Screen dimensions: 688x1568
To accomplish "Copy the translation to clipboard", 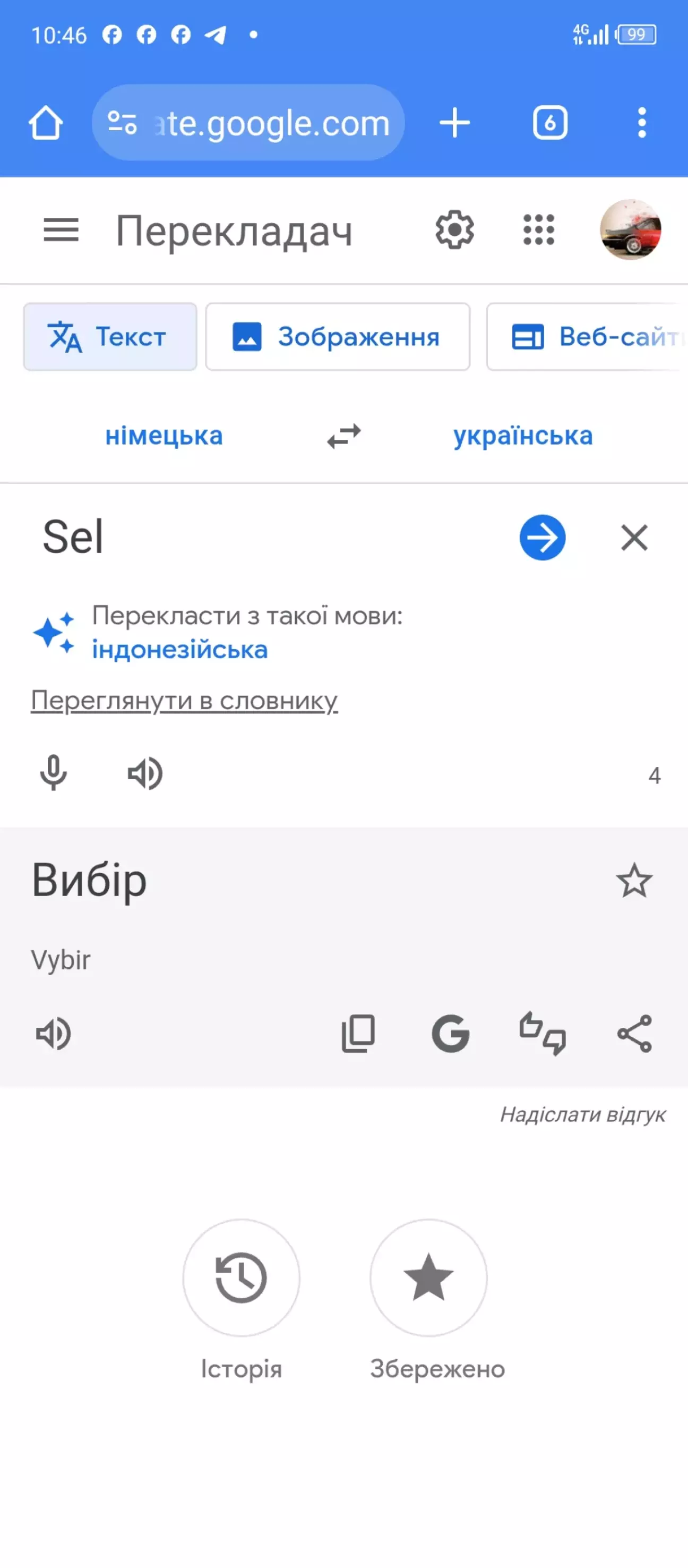I will click(x=358, y=1033).
